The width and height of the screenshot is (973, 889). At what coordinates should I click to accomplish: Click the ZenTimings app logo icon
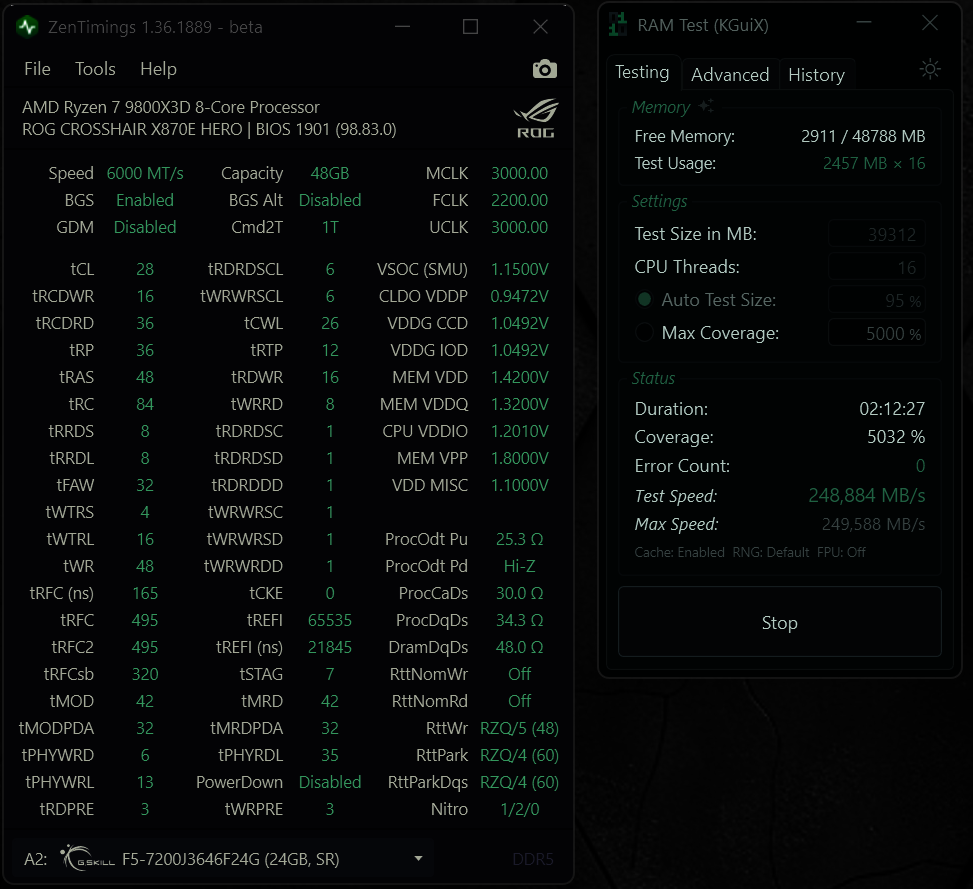[27, 27]
